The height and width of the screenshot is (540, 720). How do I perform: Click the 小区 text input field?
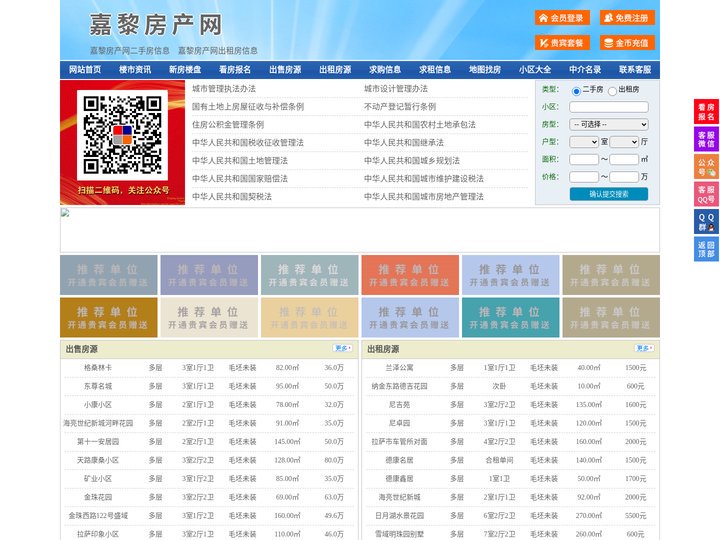point(609,107)
